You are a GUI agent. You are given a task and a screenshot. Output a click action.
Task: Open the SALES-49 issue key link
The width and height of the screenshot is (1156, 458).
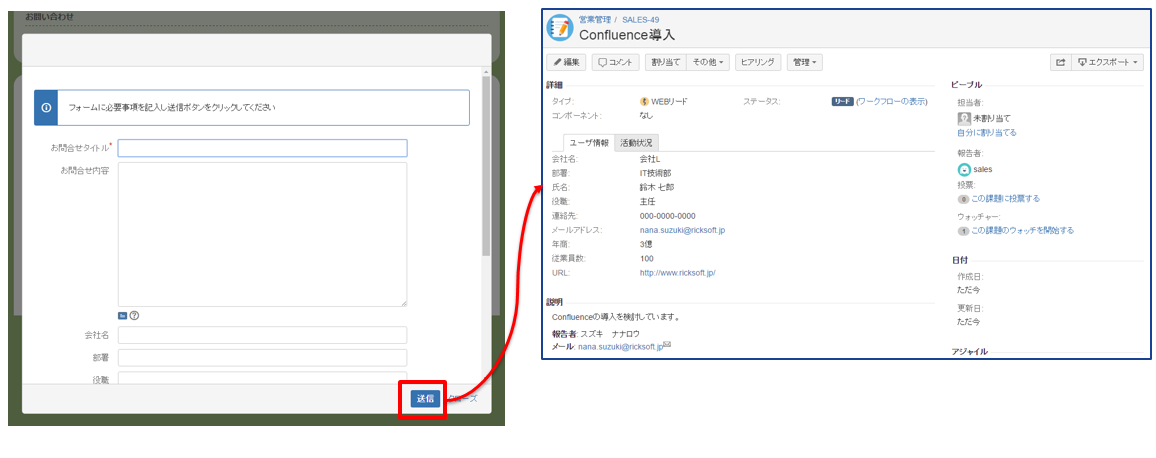point(643,19)
